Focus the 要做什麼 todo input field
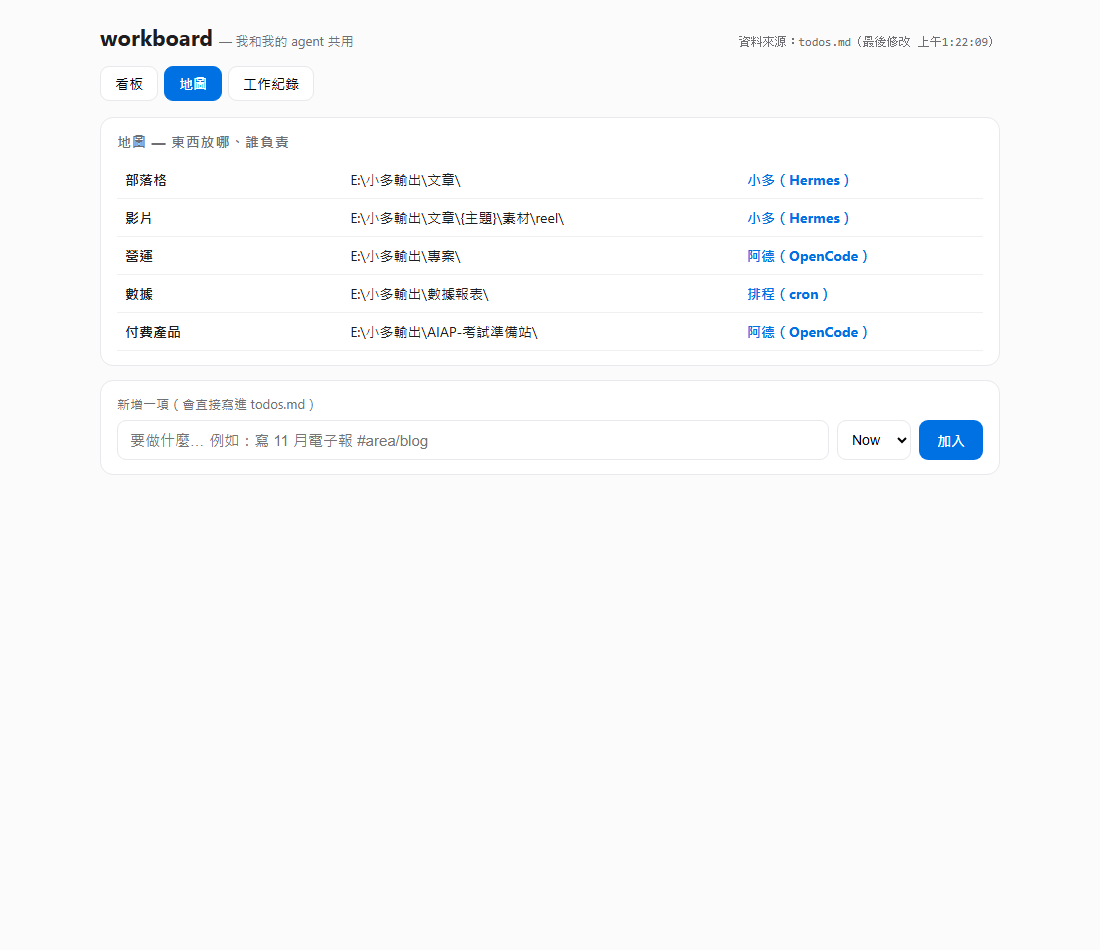Image resolution: width=1100 pixels, height=950 pixels. 473,440
